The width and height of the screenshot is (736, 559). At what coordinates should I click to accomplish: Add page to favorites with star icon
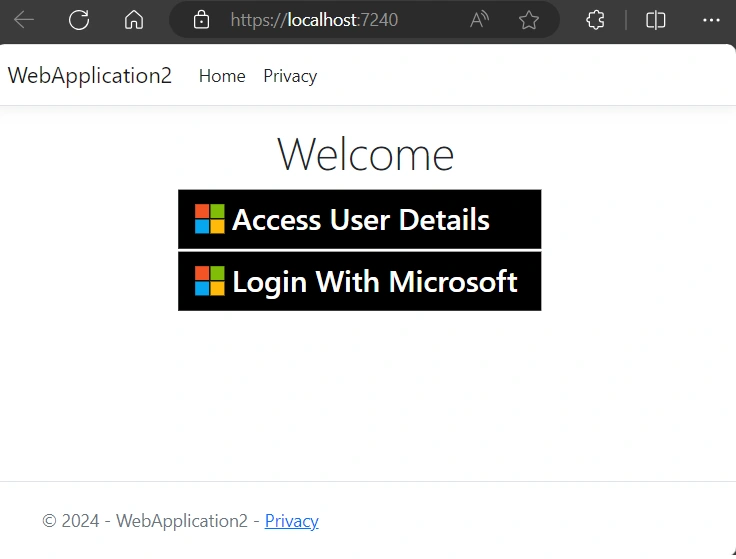pyautogui.click(x=529, y=20)
